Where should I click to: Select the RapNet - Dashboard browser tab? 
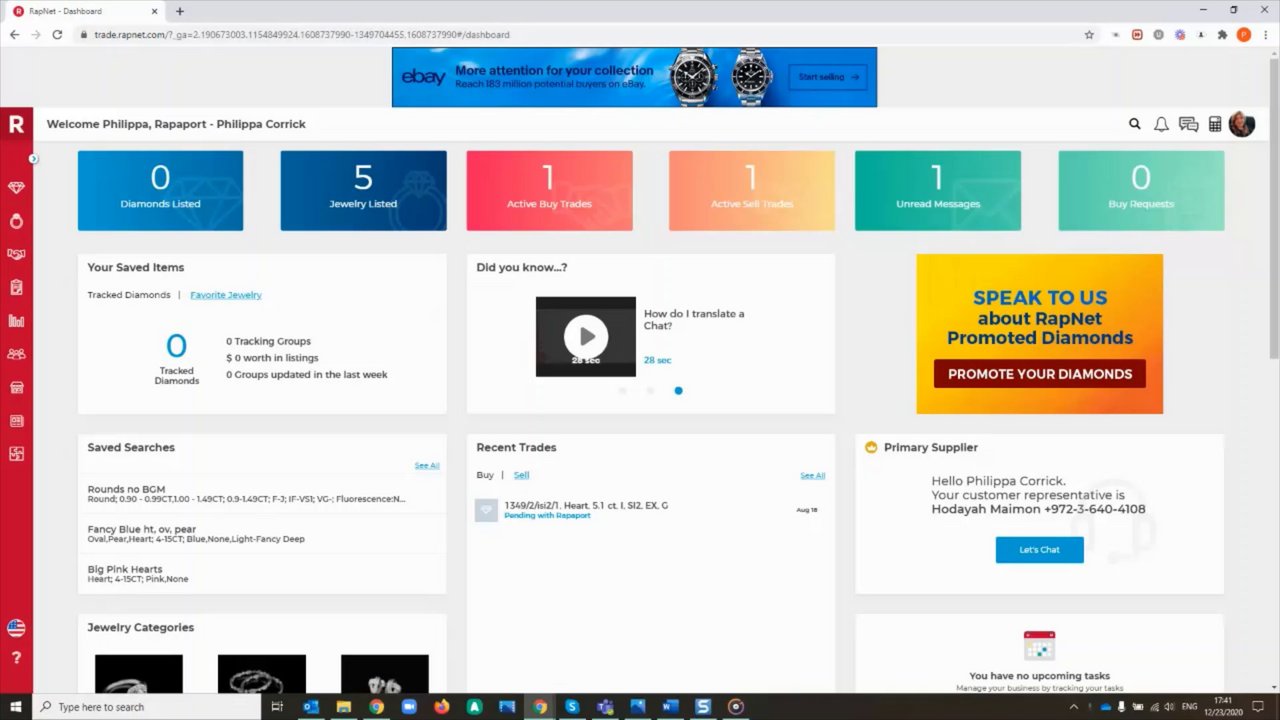click(x=85, y=11)
